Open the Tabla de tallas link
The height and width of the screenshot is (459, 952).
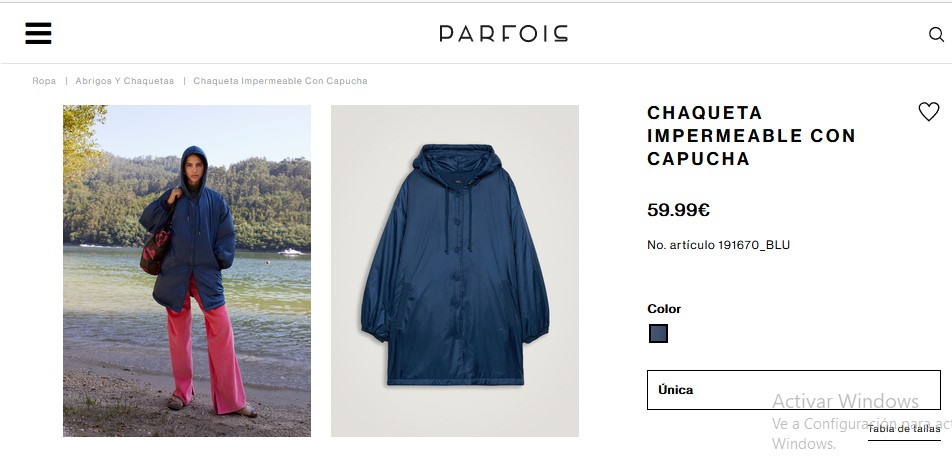point(903,429)
